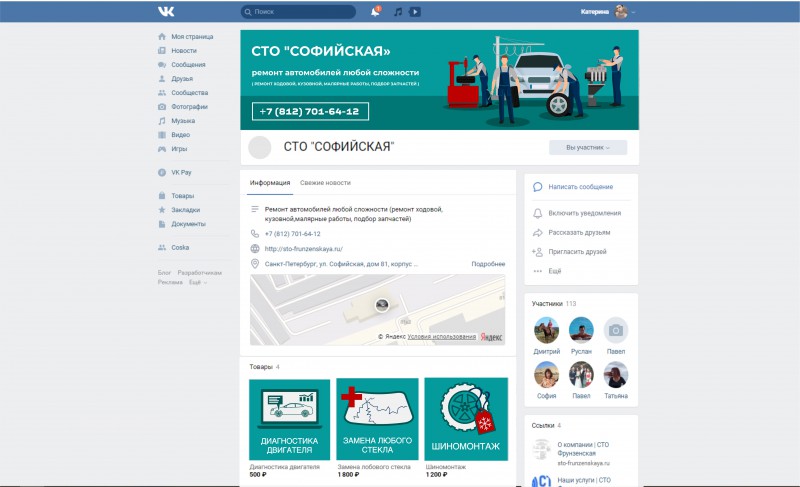
Task: Open Друзья in sidebar
Action: tap(182, 79)
